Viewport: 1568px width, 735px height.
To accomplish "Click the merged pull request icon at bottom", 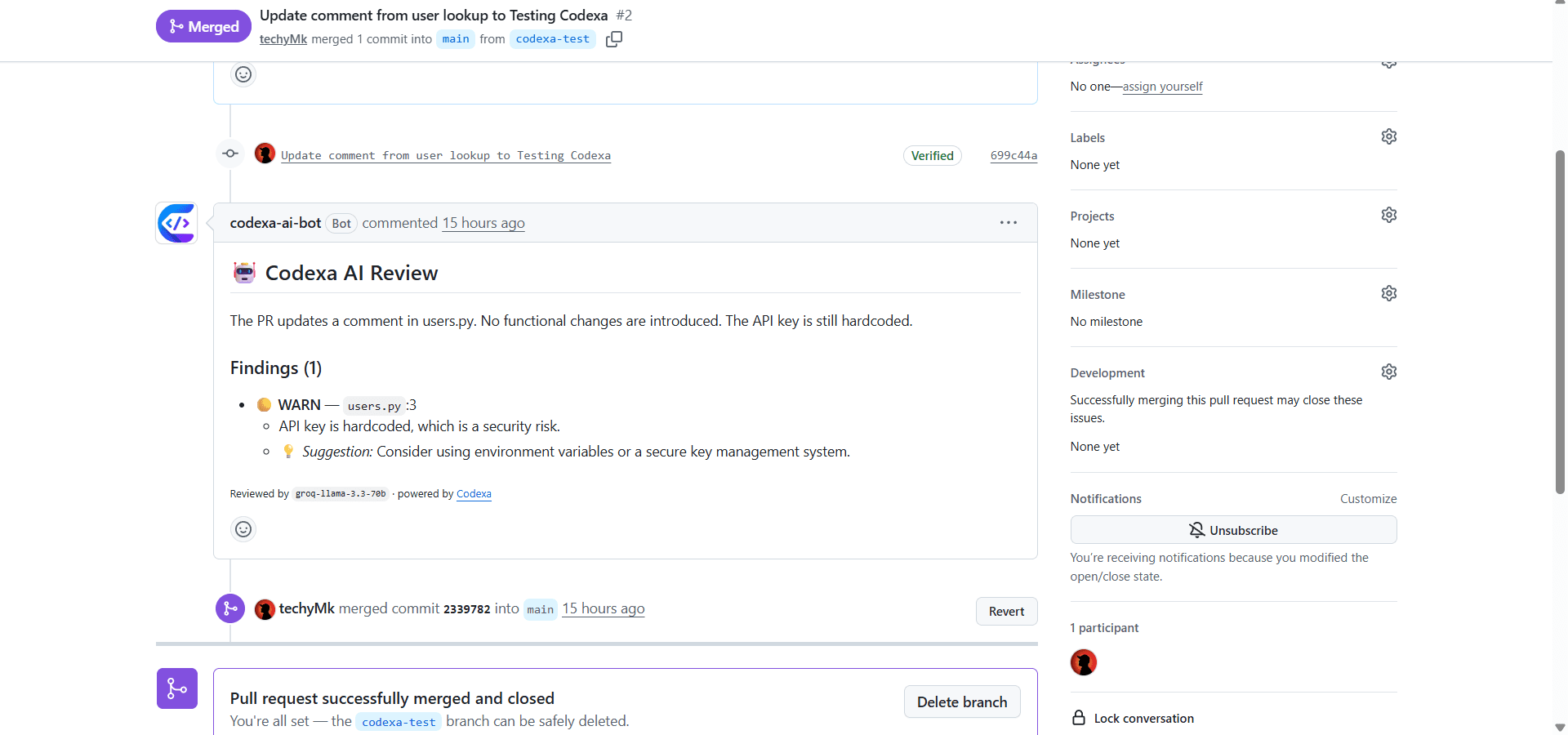I will (177, 688).
